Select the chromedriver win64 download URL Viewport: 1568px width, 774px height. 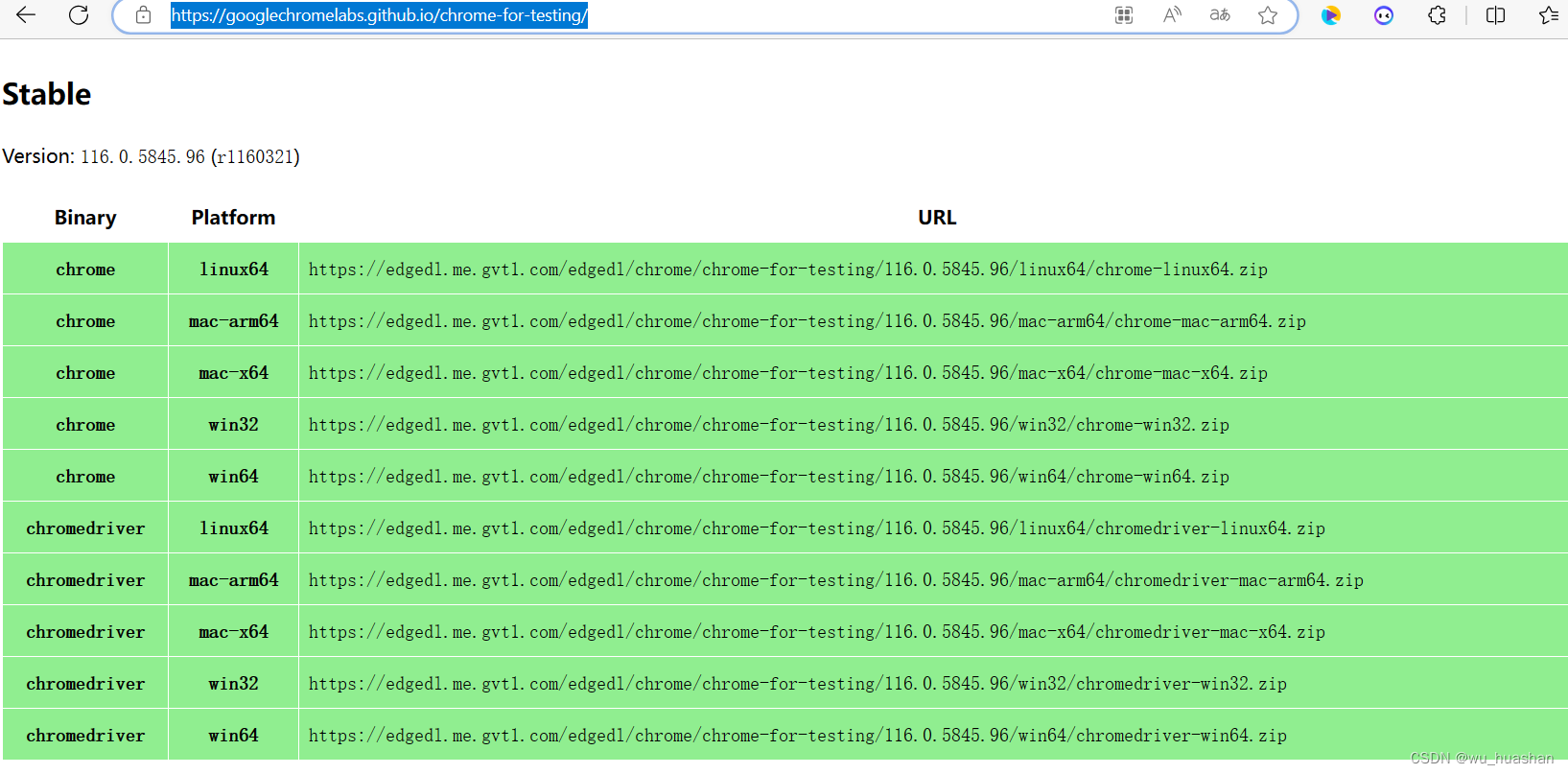click(798, 736)
